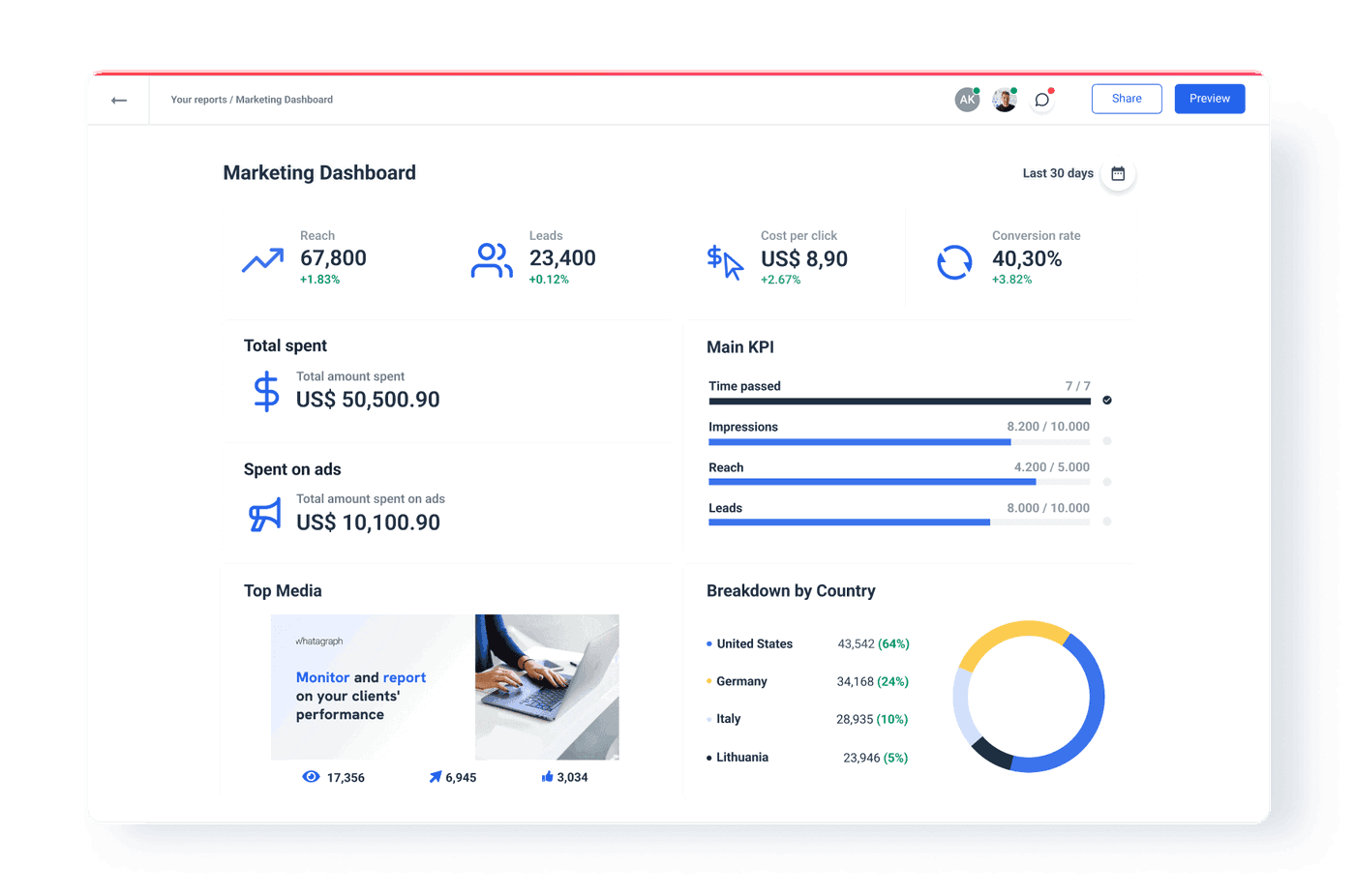Viewport: 1355px width, 896px height.
Task: Click the Preview button
Action: (x=1209, y=98)
